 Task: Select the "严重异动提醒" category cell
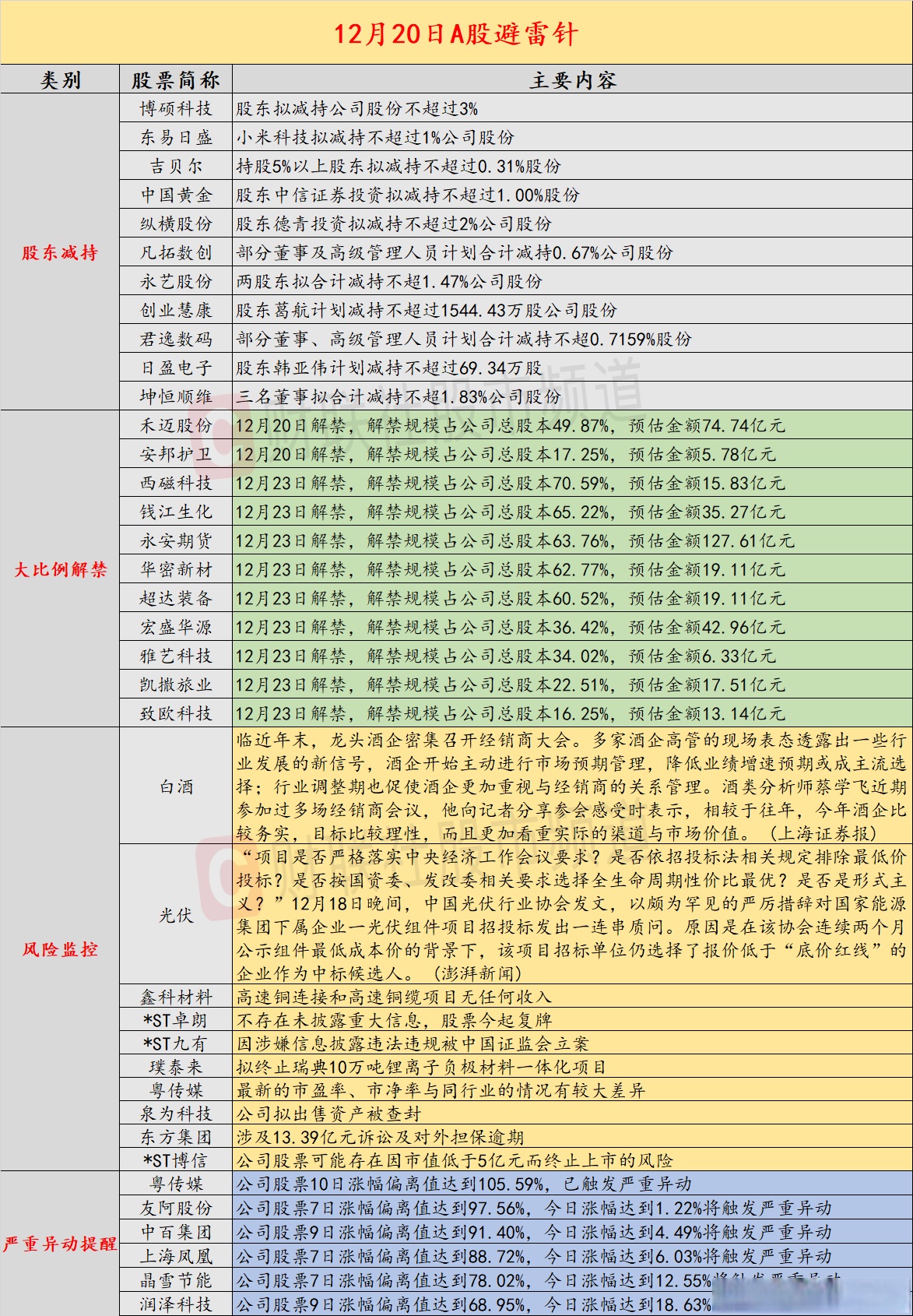tap(60, 1244)
